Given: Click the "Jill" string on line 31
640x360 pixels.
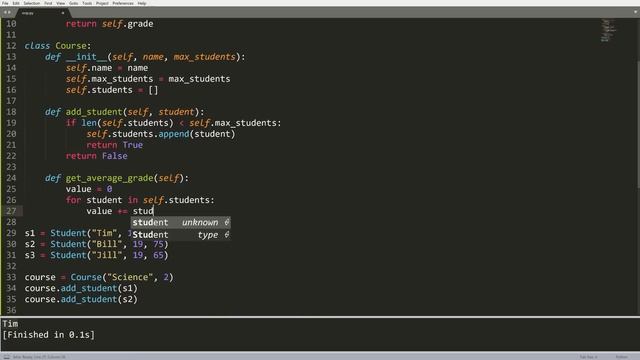Looking at the screenshot, I should [107, 255].
